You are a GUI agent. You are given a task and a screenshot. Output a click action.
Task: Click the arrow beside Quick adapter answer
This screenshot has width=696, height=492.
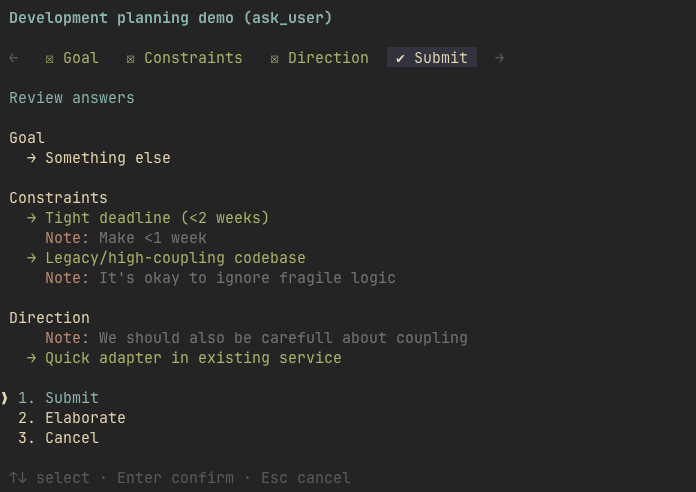pos(32,358)
